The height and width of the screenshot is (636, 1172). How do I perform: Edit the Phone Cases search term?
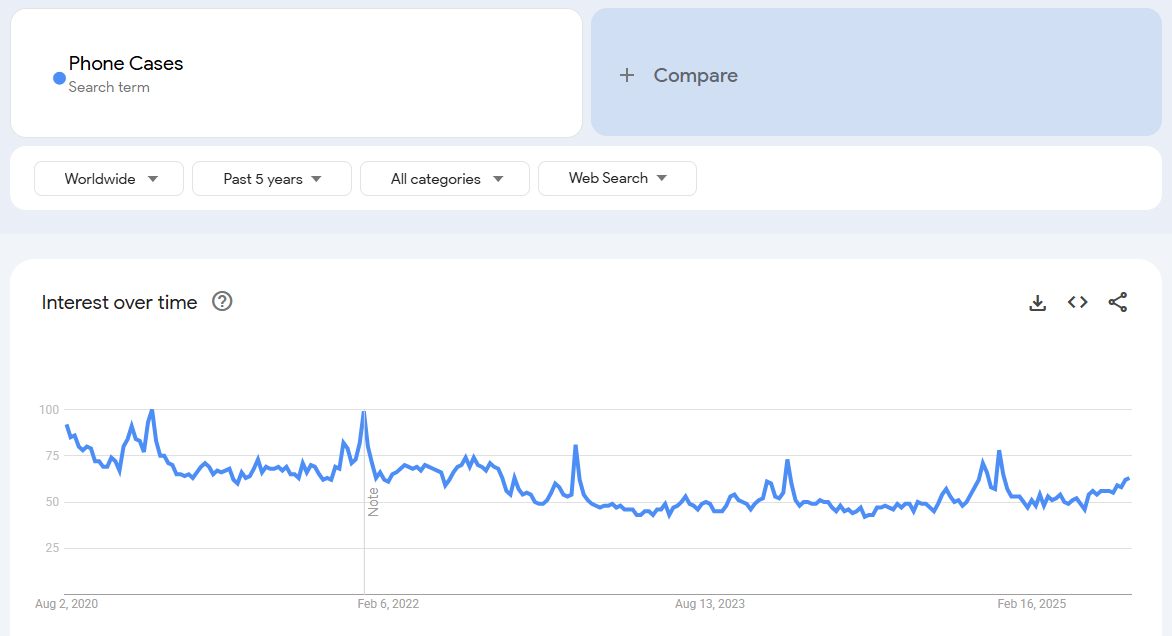tap(126, 63)
